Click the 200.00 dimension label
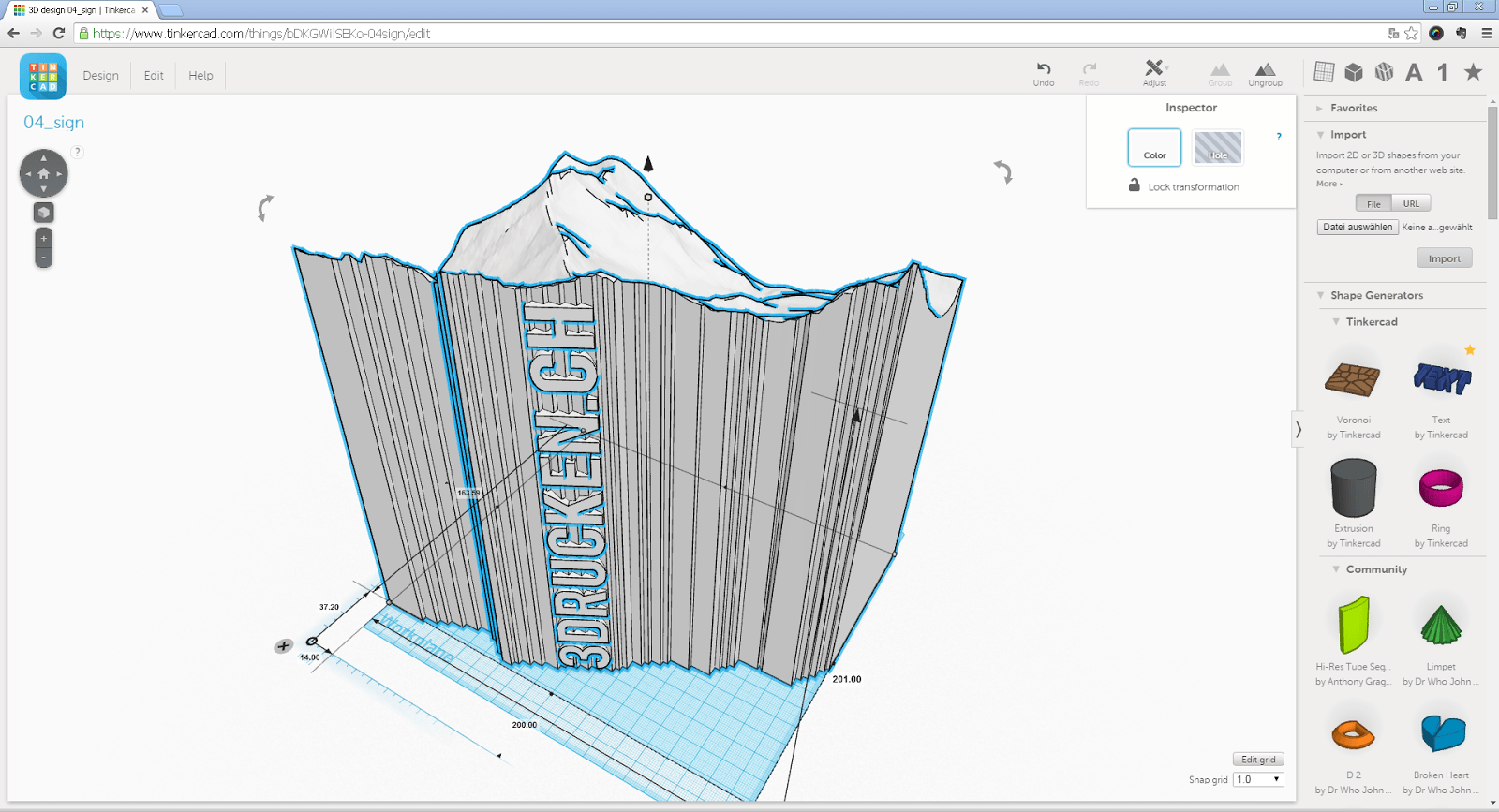1499x812 pixels. pyautogui.click(x=525, y=725)
